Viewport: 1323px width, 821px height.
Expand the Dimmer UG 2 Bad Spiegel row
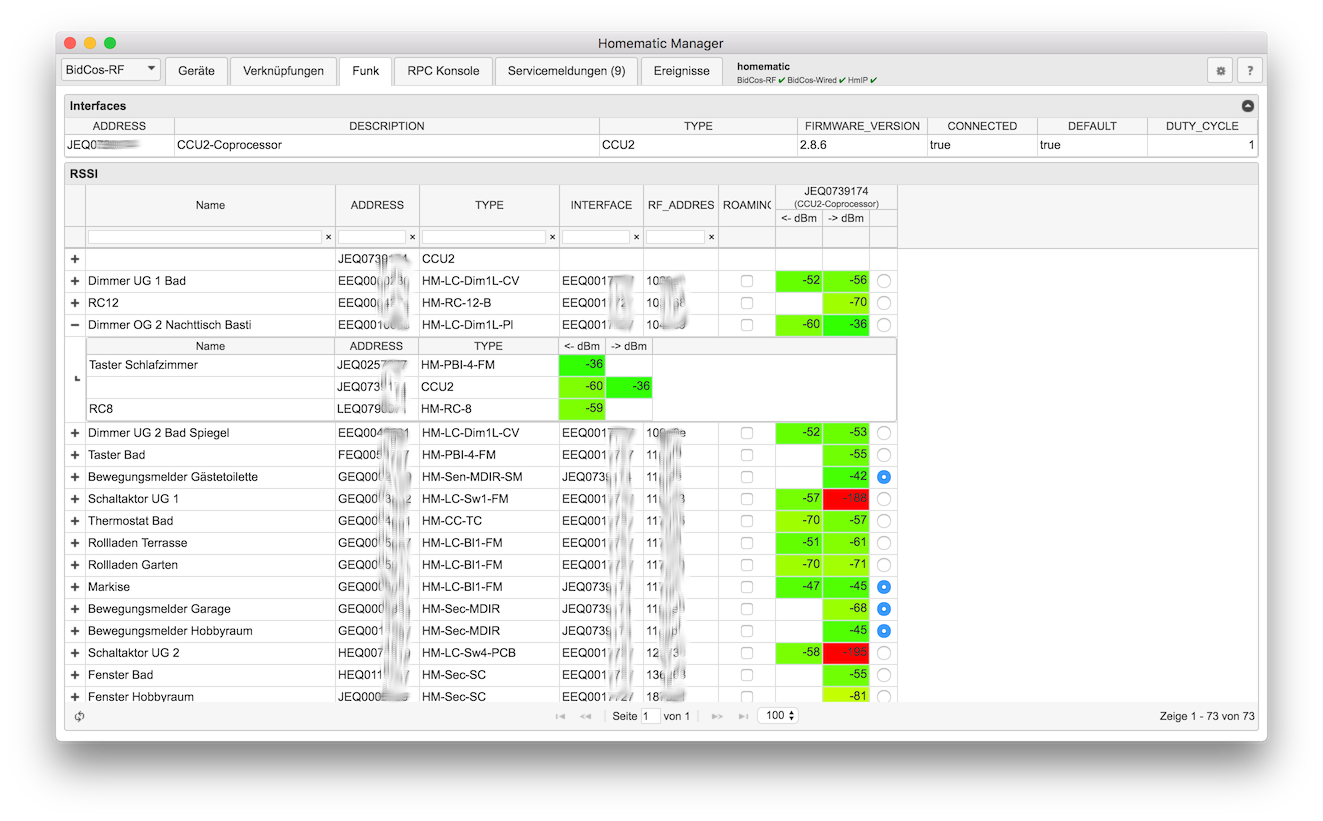click(75, 433)
